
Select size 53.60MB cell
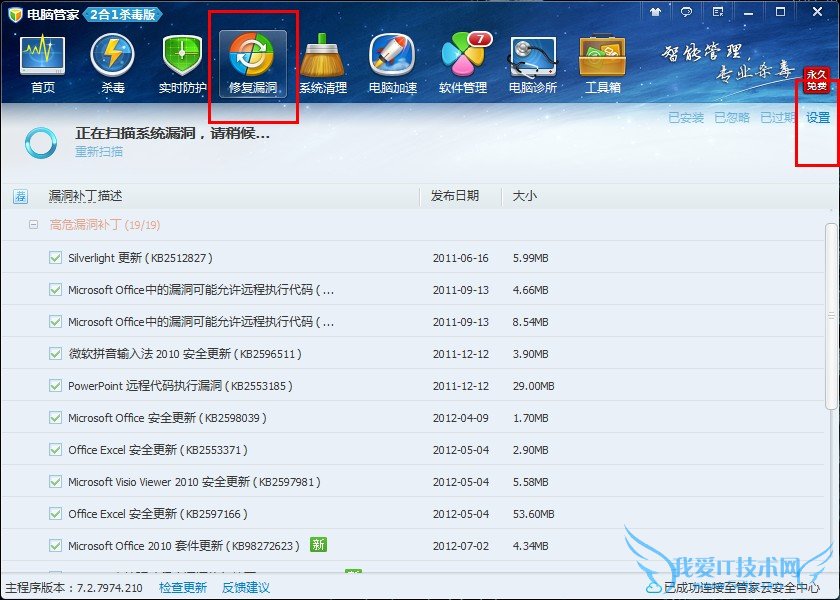click(x=534, y=514)
